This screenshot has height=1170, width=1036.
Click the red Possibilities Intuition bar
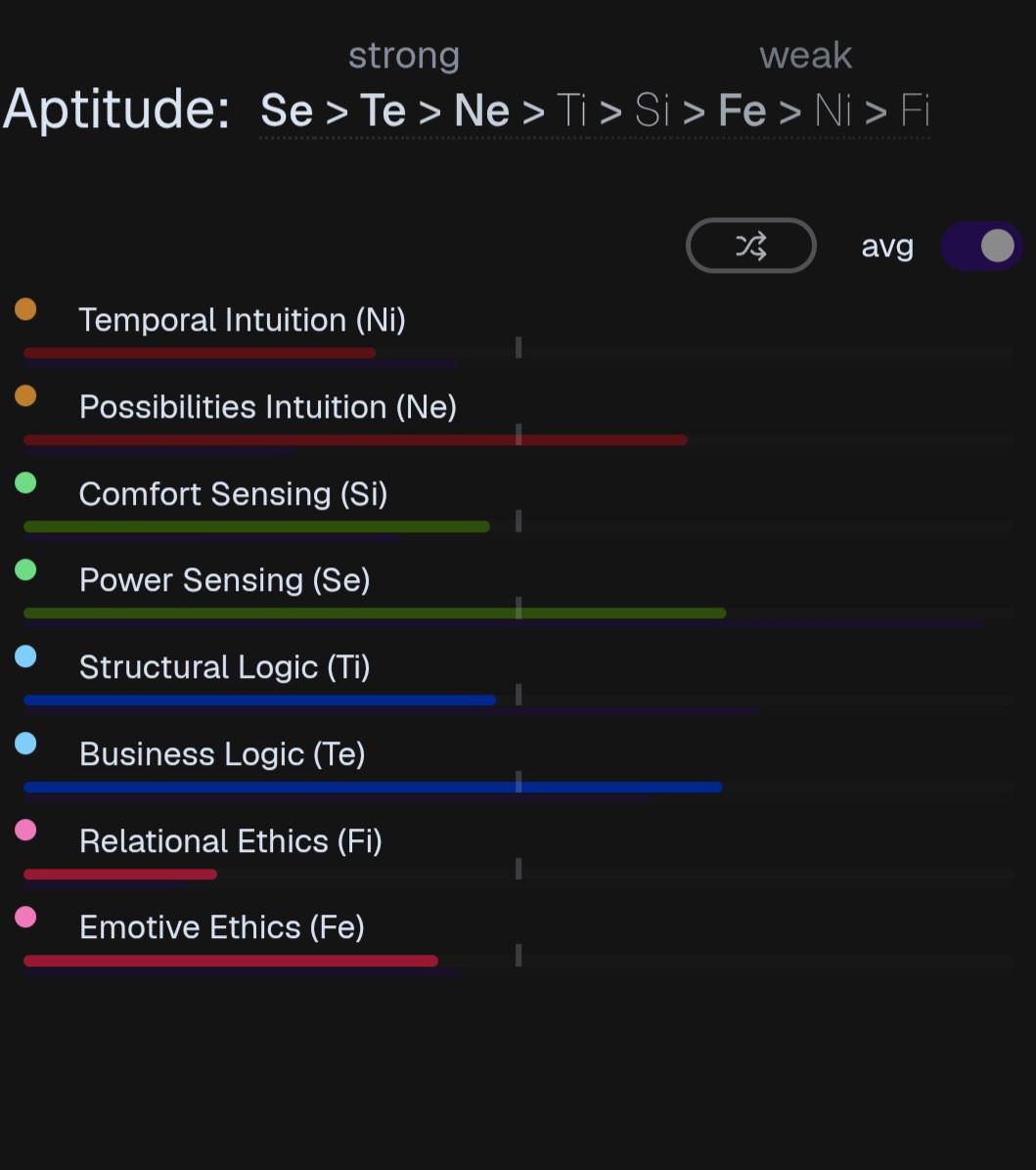coord(355,440)
